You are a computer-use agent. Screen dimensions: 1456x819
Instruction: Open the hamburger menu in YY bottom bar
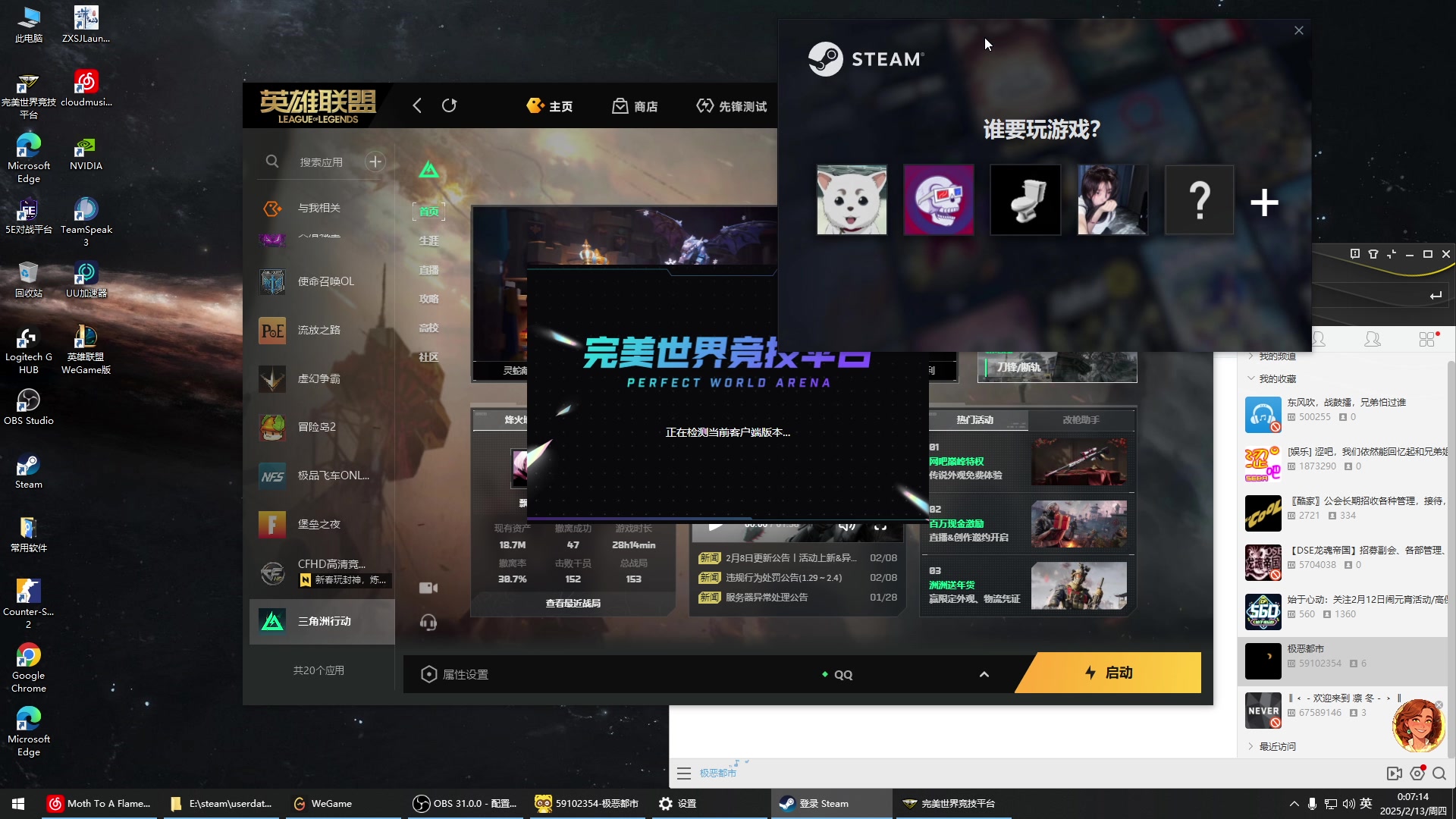[x=684, y=773]
